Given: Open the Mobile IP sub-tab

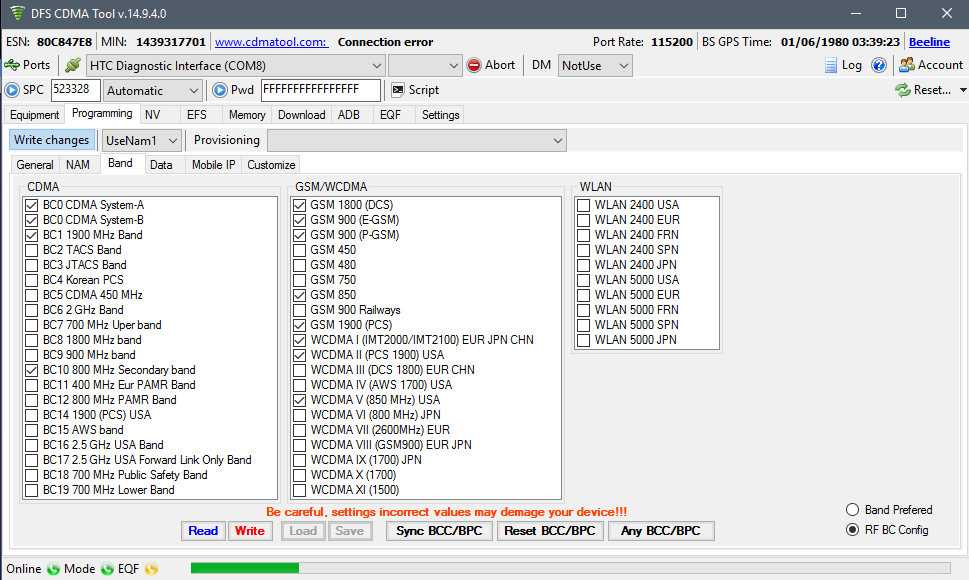Looking at the screenshot, I should (x=213, y=165).
